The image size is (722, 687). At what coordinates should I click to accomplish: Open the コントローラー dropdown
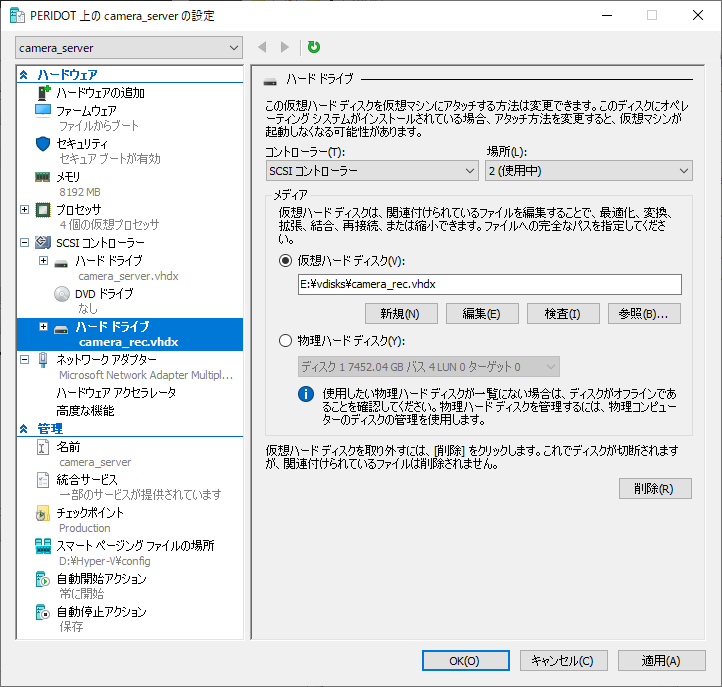372,171
